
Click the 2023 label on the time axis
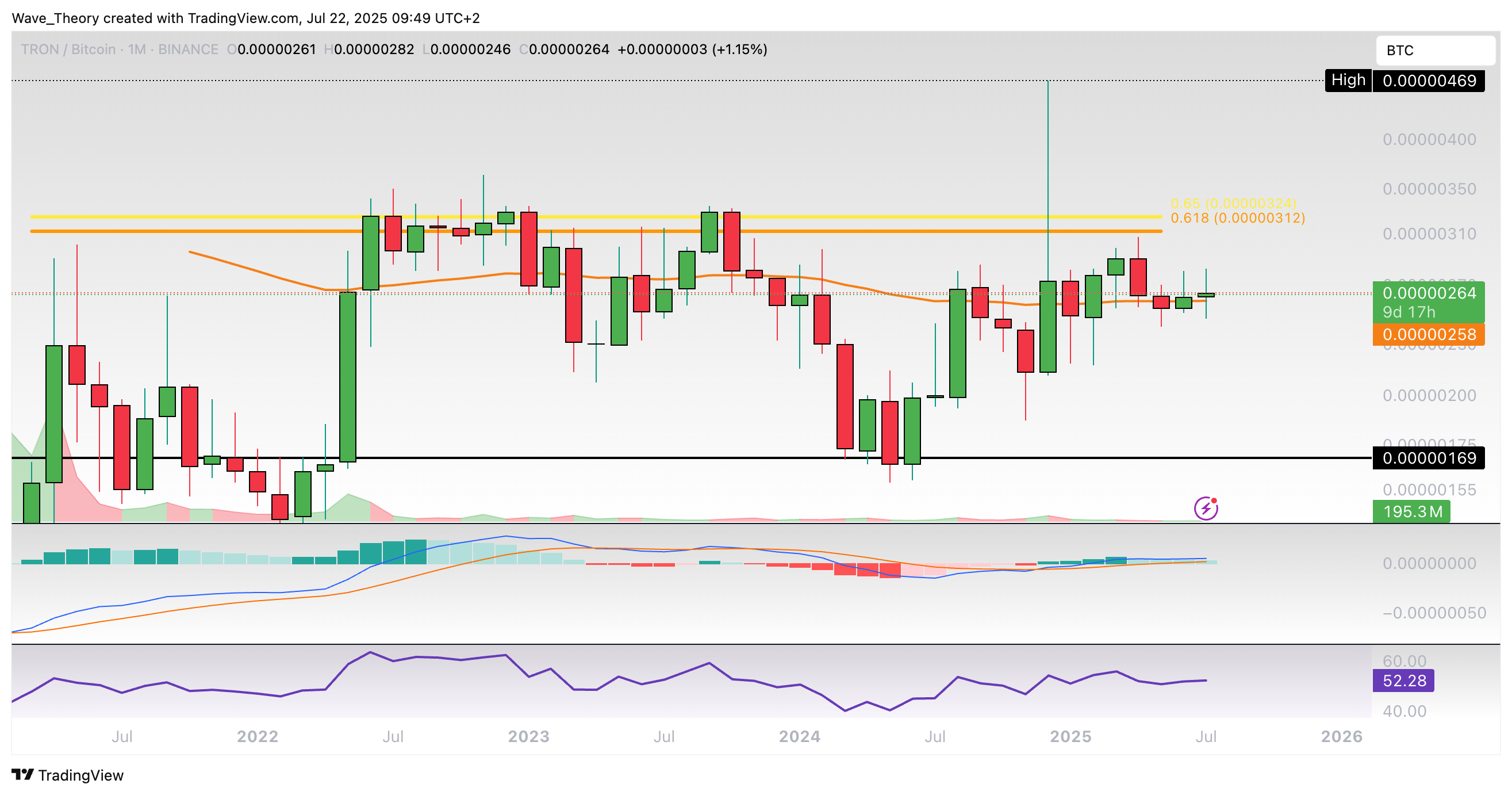528,736
